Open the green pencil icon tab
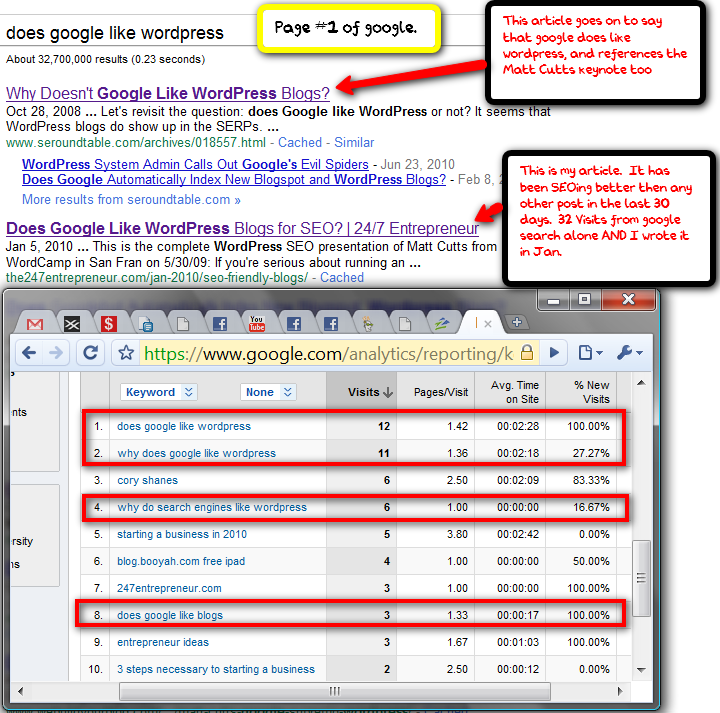Image resolution: width=720 pixels, height=713 pixels. click(442, 324)
